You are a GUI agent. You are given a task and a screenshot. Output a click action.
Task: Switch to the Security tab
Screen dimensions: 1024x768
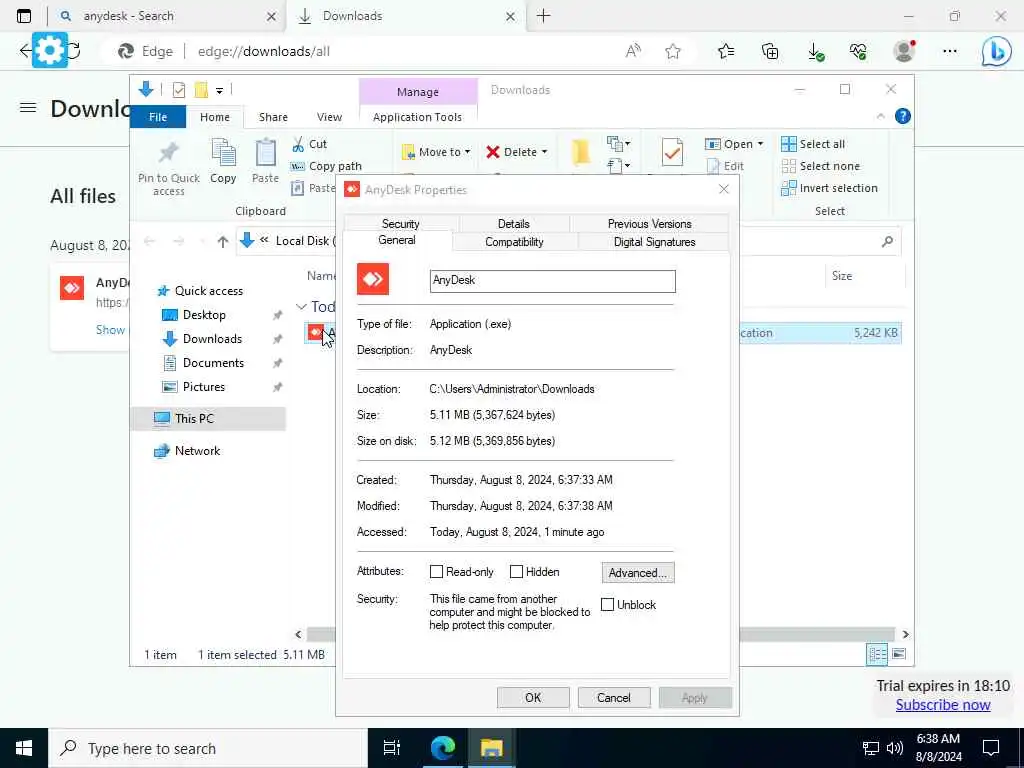click(x=400, y=223)
